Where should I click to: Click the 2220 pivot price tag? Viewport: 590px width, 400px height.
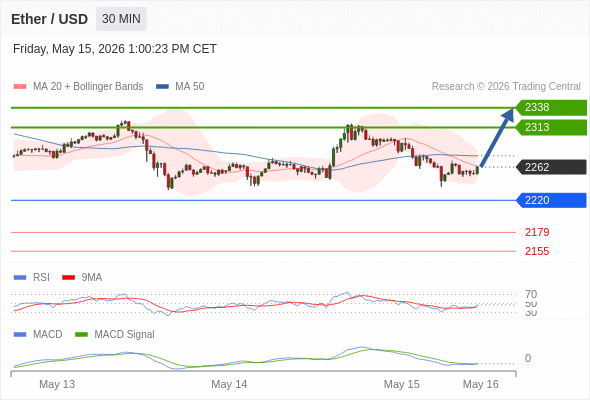point(551,200)
